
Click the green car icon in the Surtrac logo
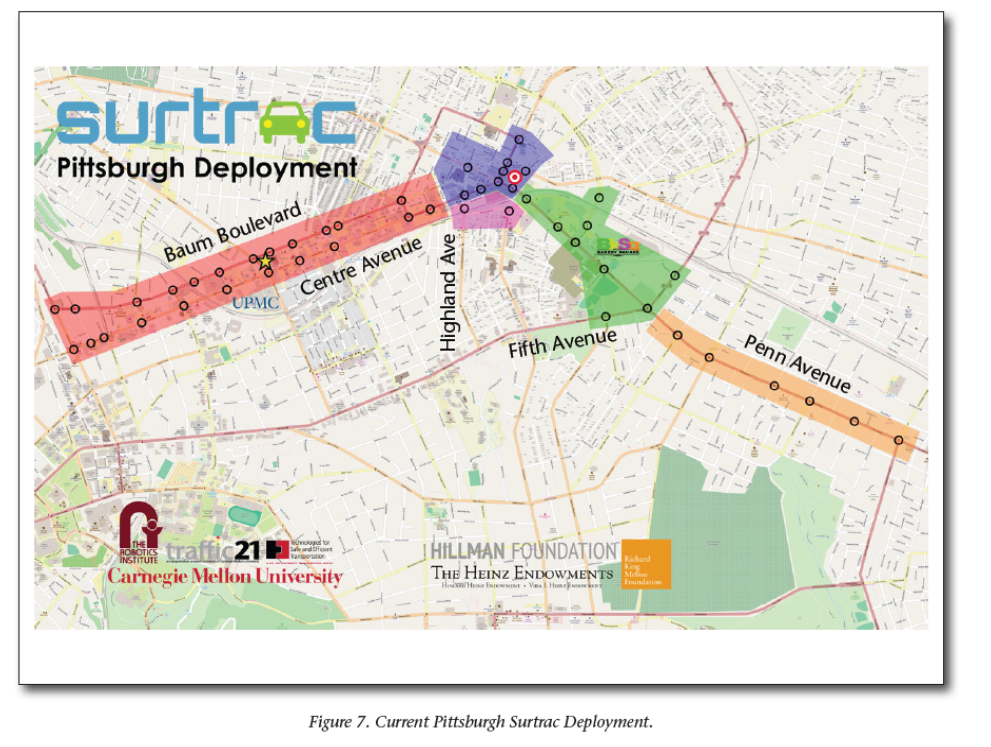(285, 121)
